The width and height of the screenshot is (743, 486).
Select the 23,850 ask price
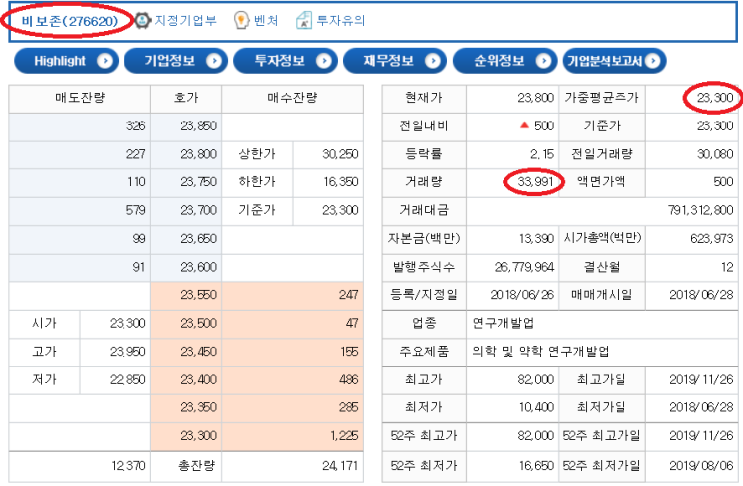click(198, 126)
